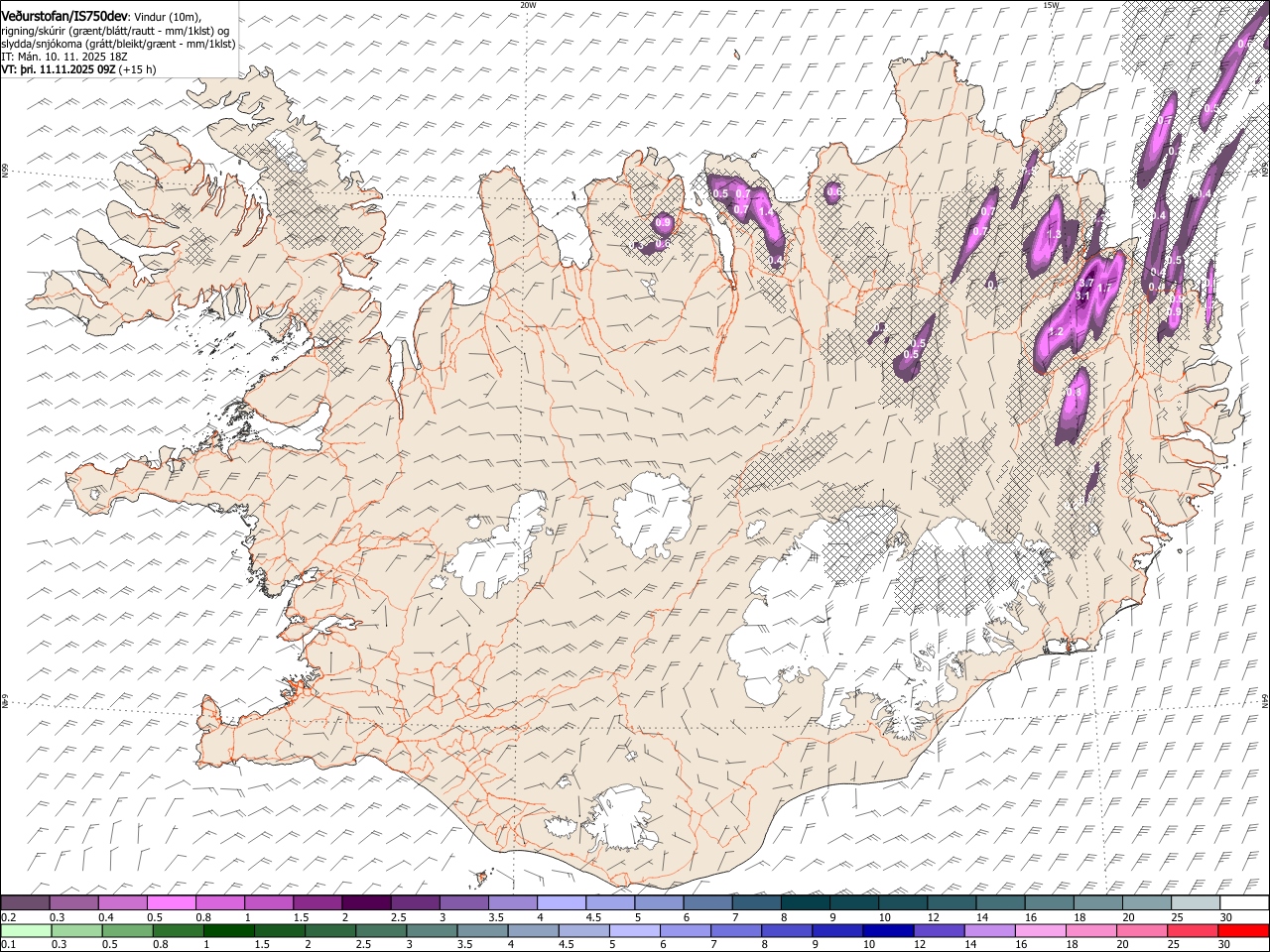This screenshot has height=952, width=1270.
Task: Click the 1.4 precipitation value on the north coast
Action: (x=765, y=211)
